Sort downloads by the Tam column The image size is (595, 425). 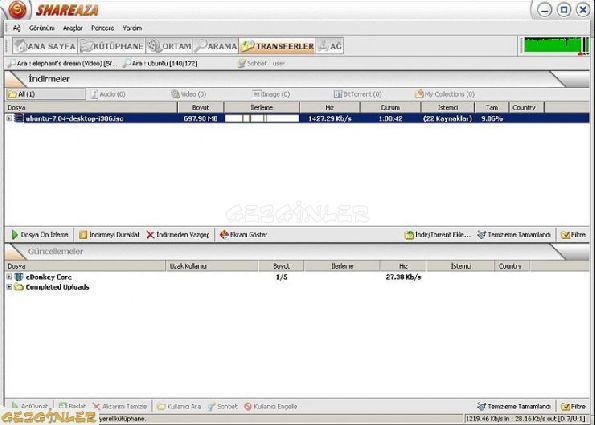tap(492, 107)
